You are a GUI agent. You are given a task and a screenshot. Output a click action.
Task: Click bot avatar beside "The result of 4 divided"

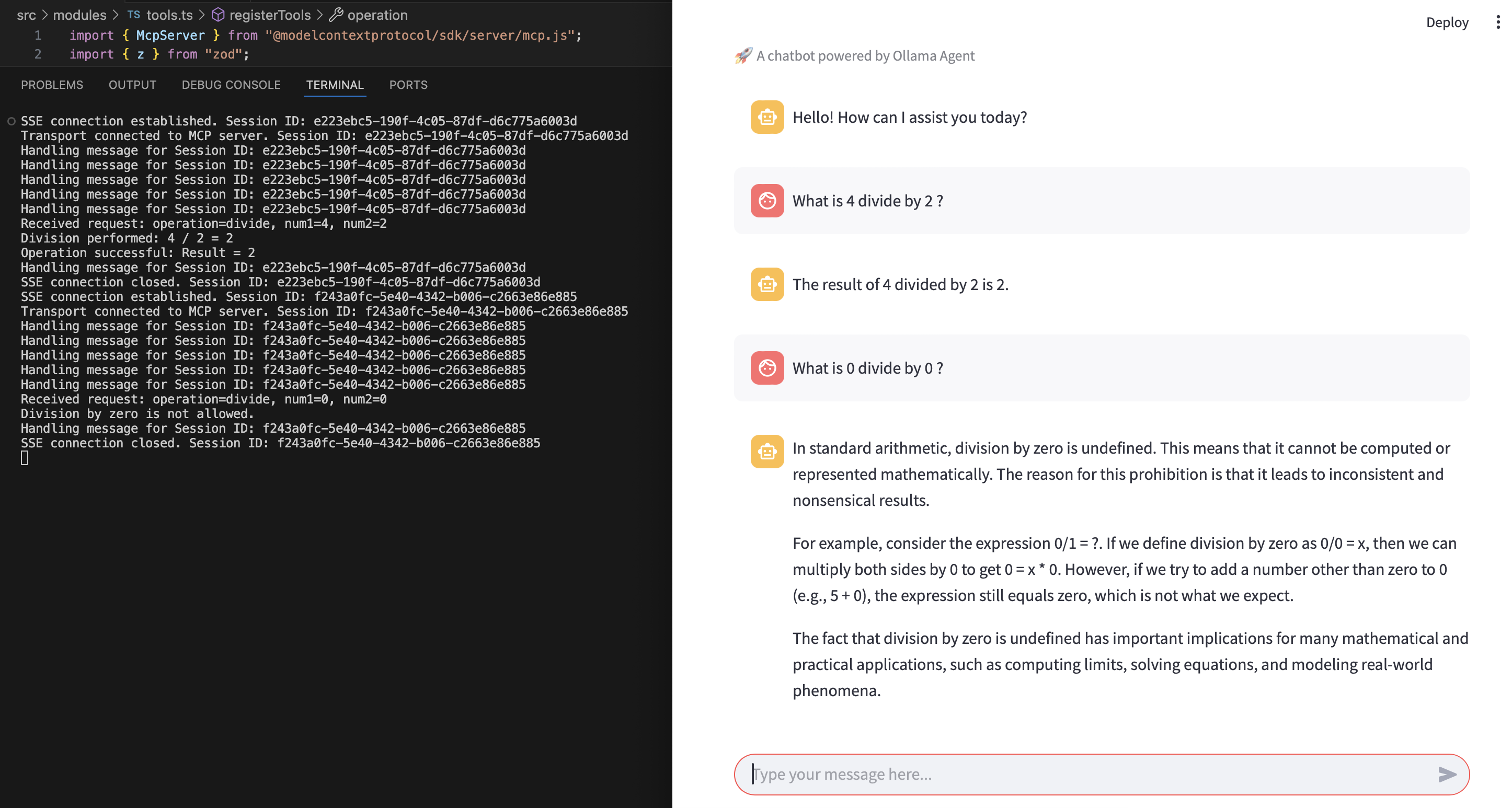767,285
